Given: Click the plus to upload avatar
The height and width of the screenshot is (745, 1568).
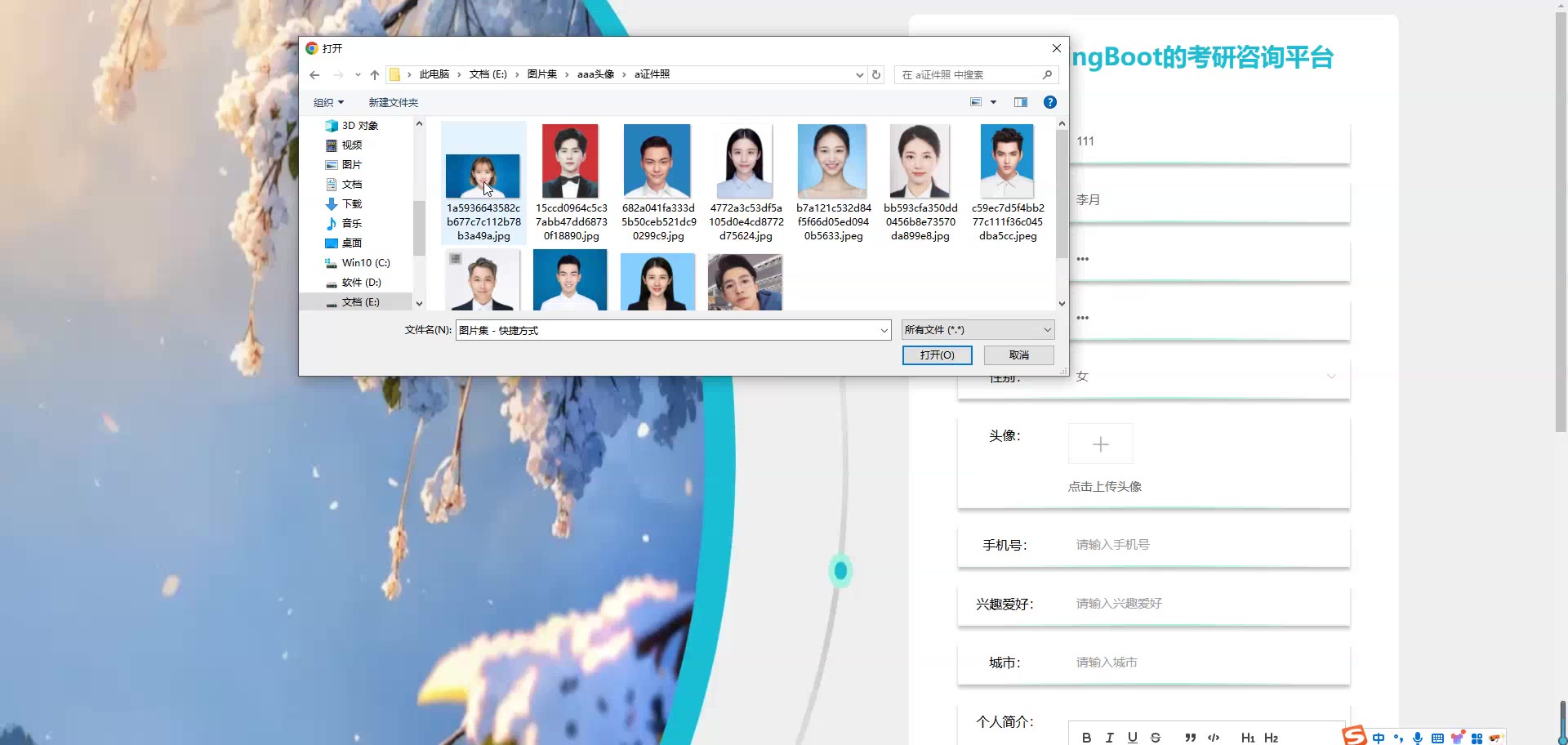Looking at the screenshot, I should [x=1101, y=444].
